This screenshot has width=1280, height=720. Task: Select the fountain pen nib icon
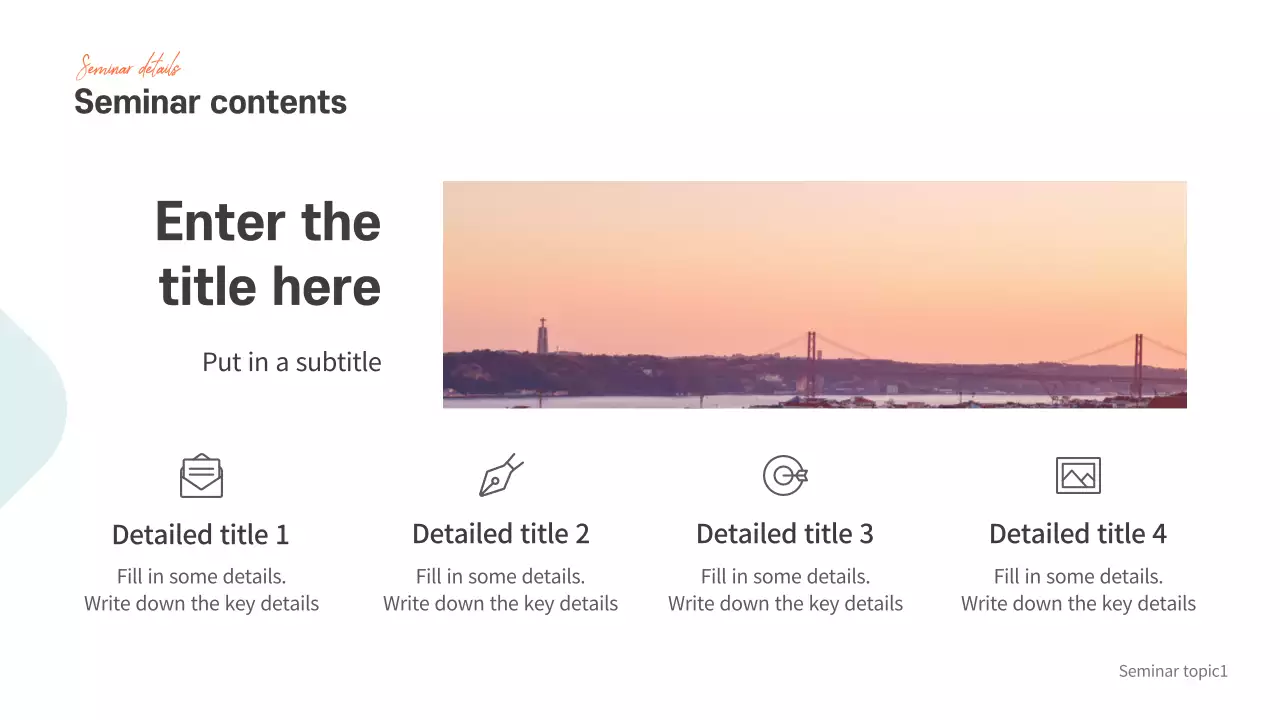coord(501,475)
